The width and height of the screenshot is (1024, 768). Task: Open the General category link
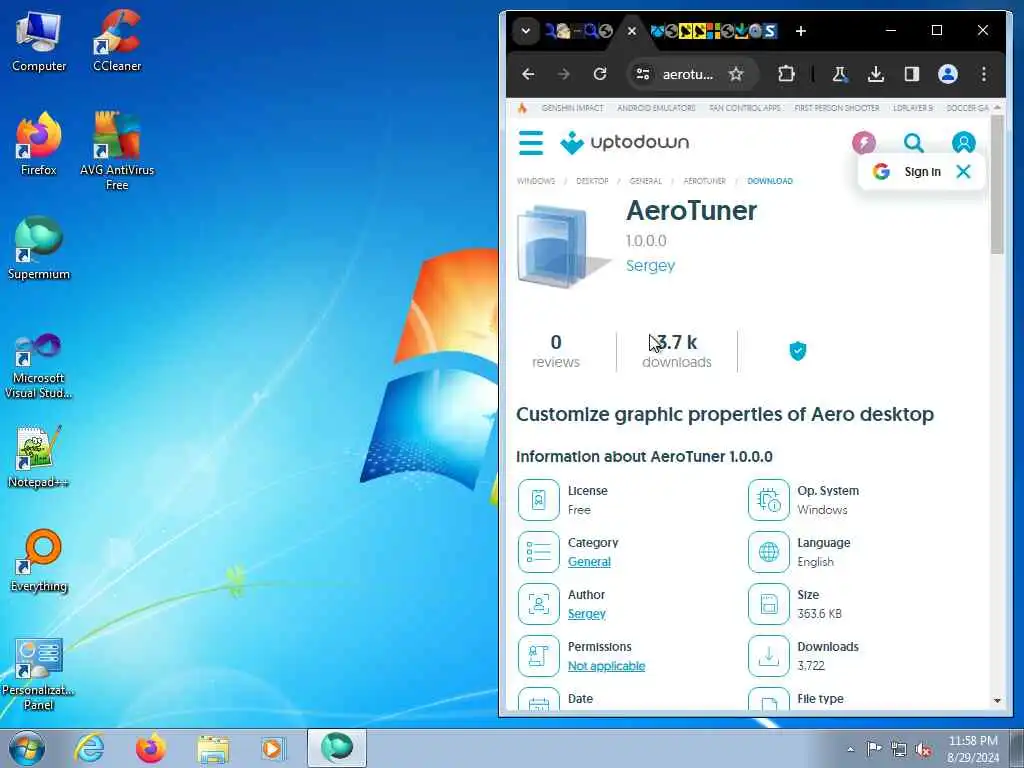tap(589, 562)
